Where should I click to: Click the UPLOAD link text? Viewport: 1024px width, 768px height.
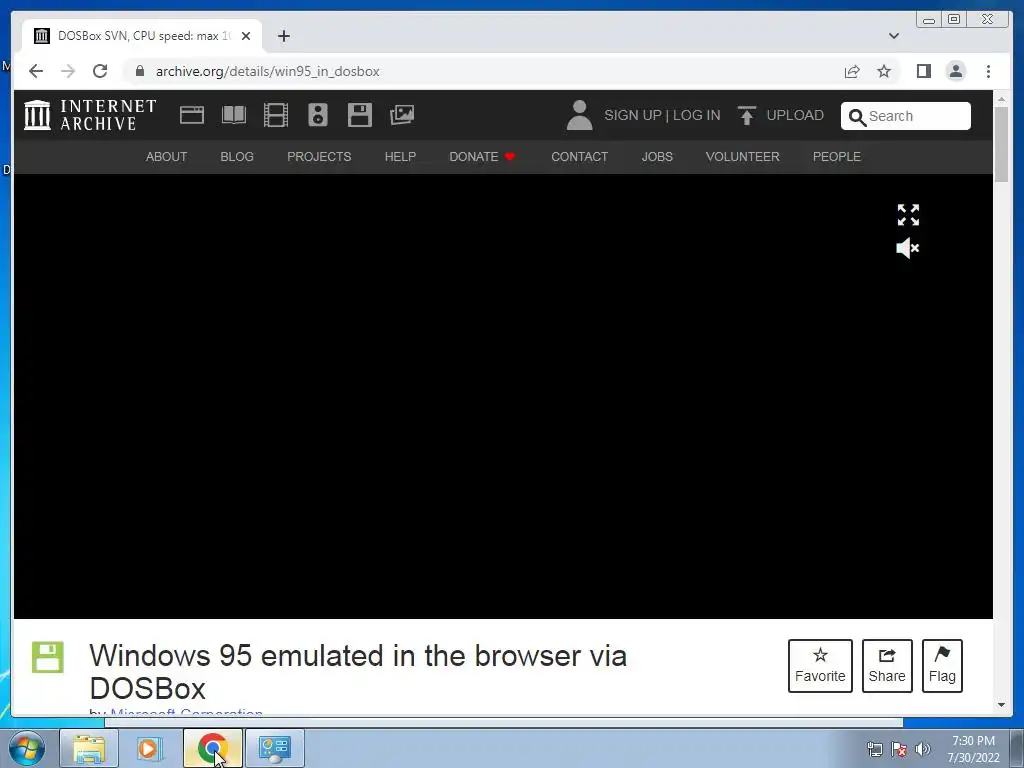[x=795, y=116]
